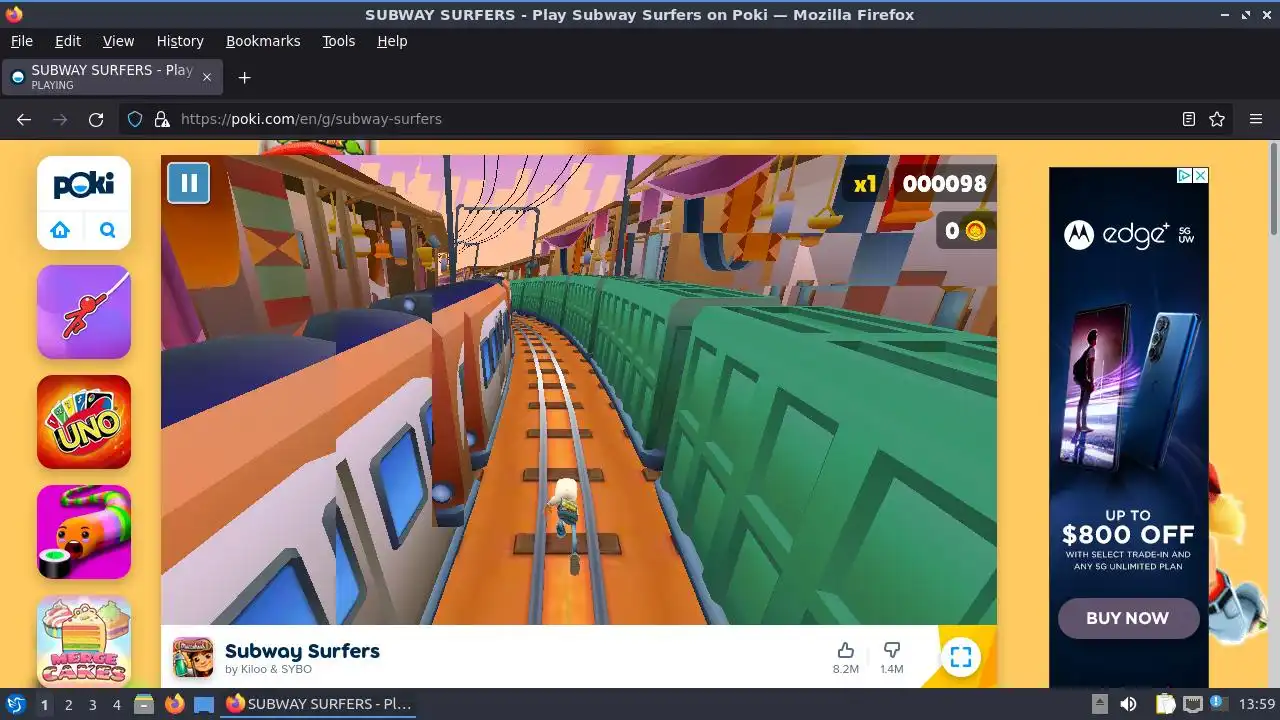
Task: Open the Stickman Hook game thumbnail
Action: (84, 312)
